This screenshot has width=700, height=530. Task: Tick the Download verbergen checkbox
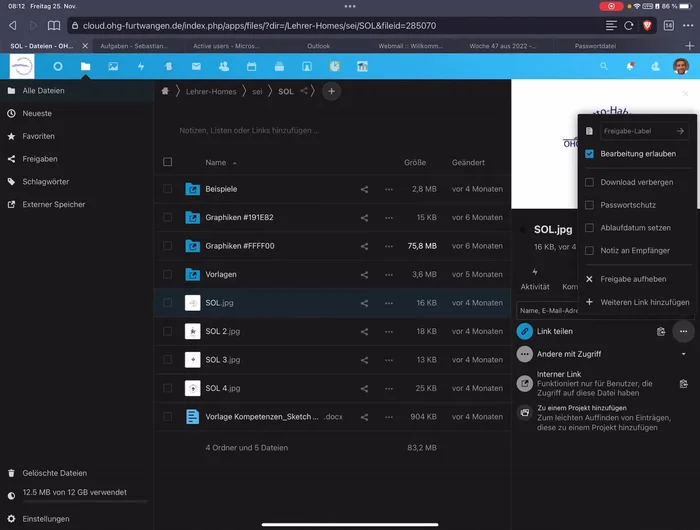[590, 182]
